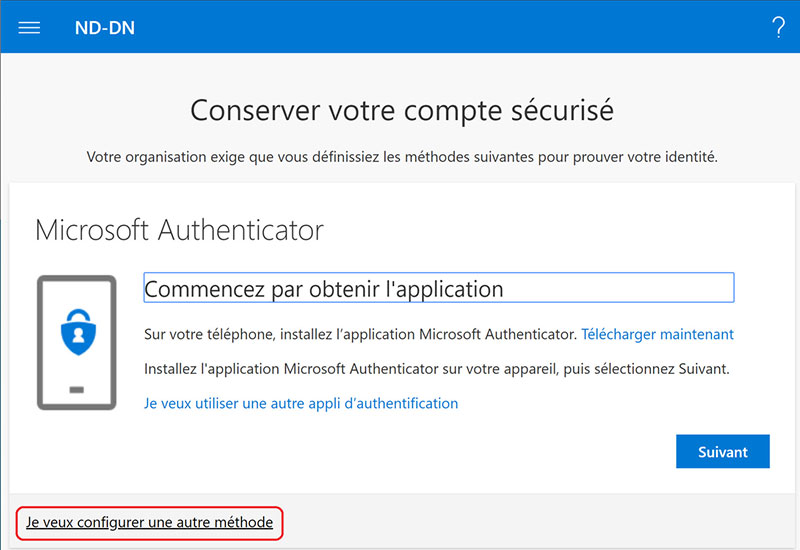The width and height of the screenshot is (800, 550).
Task: Click the Conserver votre compte sécurisé heading
Action: pos(401,109)
